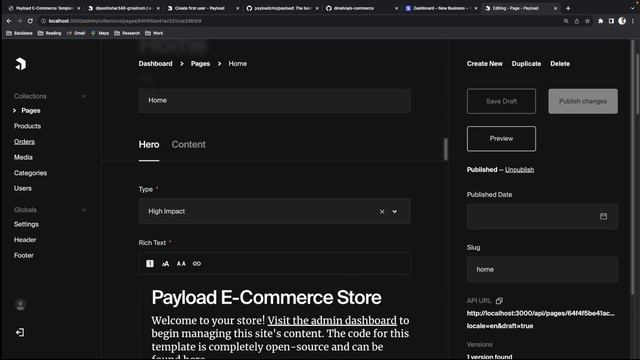640x360 pixels.
Task: Switch to the payloadcms/payload GitHub tab
Action: [282, 8]
